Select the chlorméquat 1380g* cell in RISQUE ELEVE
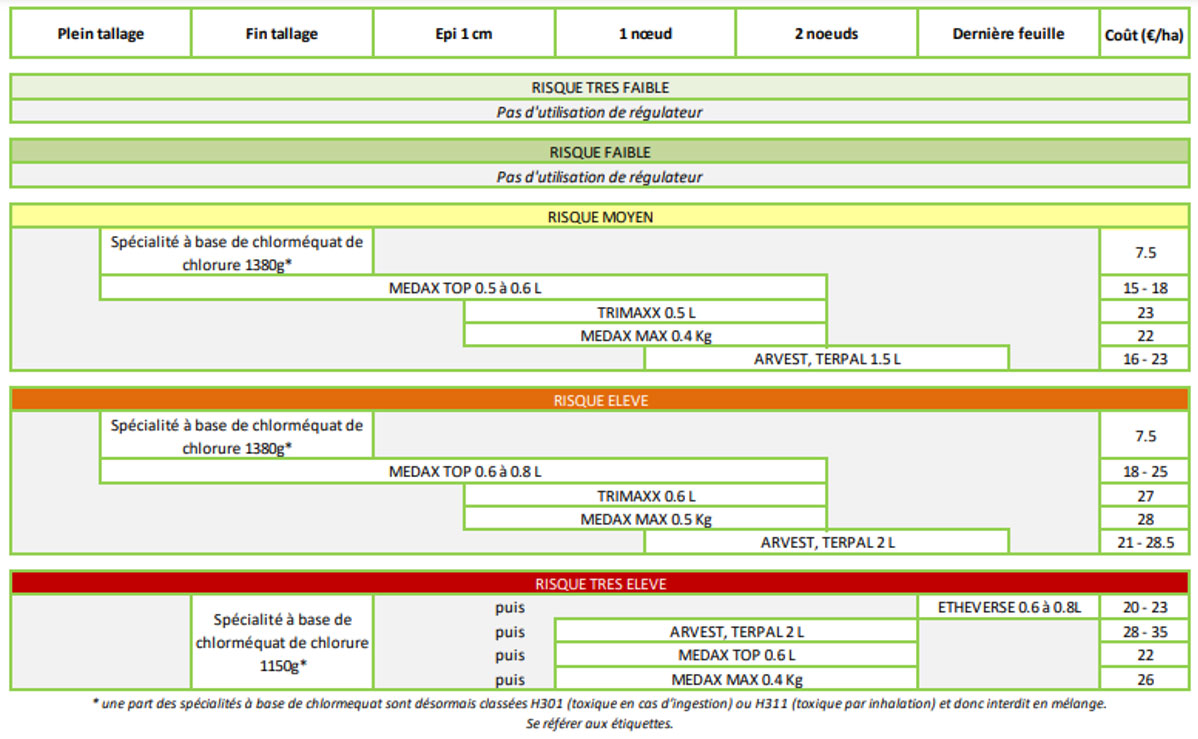 click(237, 436)
